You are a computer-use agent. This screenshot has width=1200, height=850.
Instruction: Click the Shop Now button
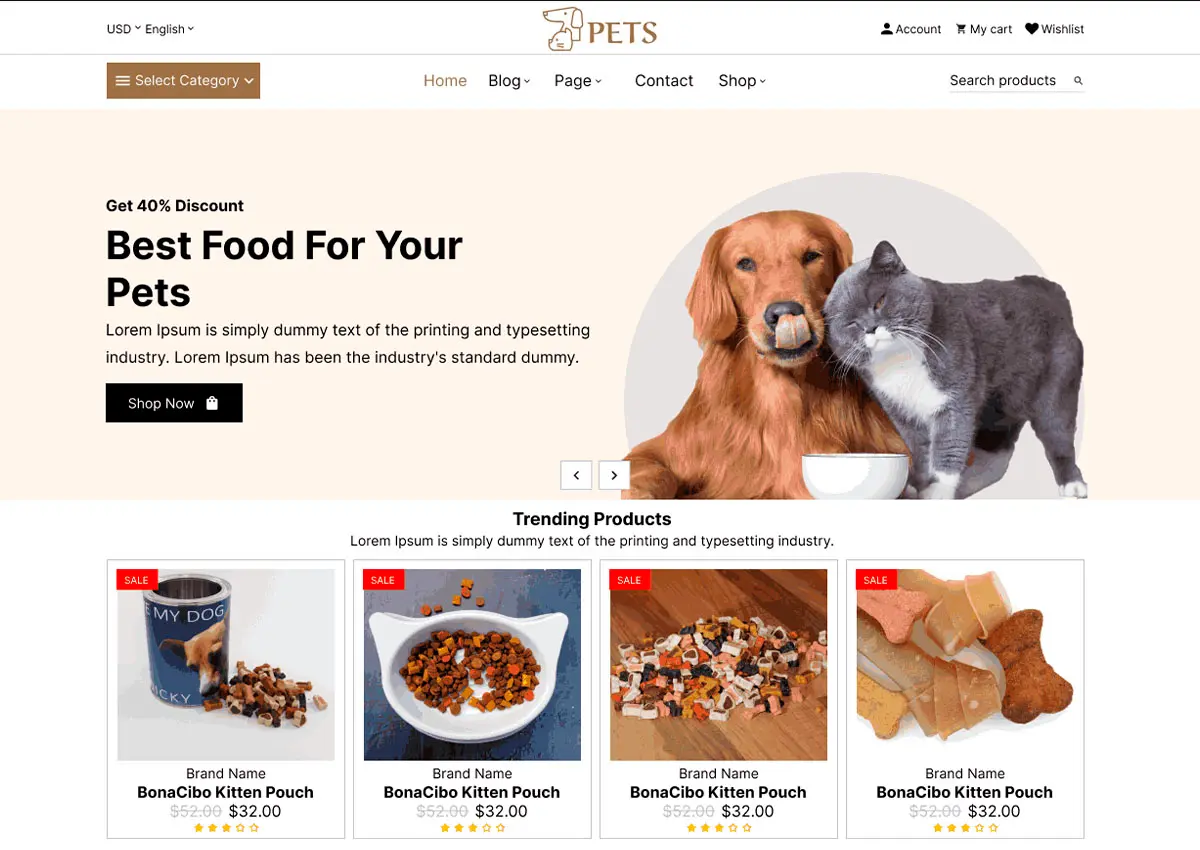point(174,403)
